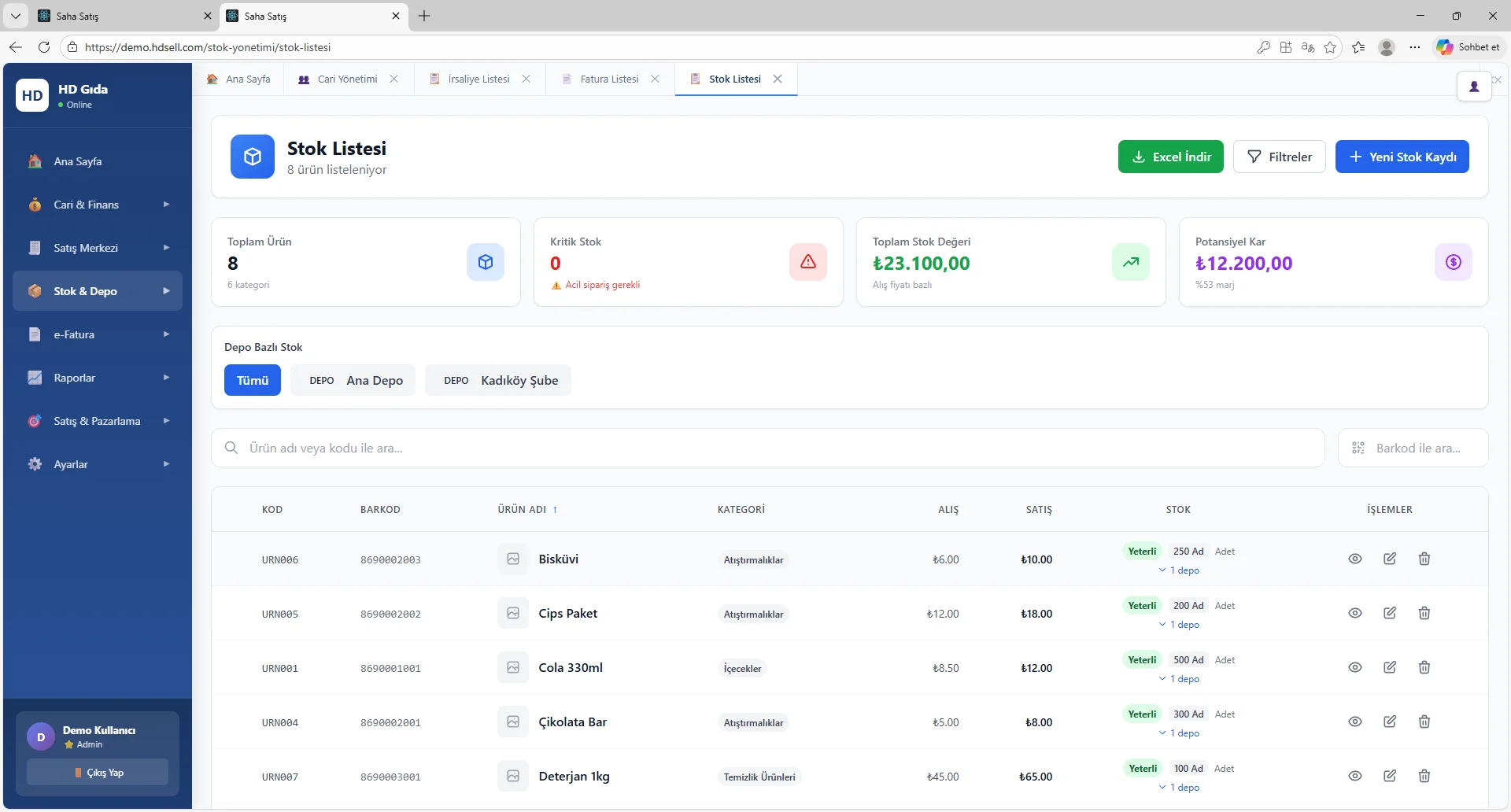Select the Tümü warehouse filter
Image resolution: width=1511 pixels, height=812 pixels.
[252, 380]
